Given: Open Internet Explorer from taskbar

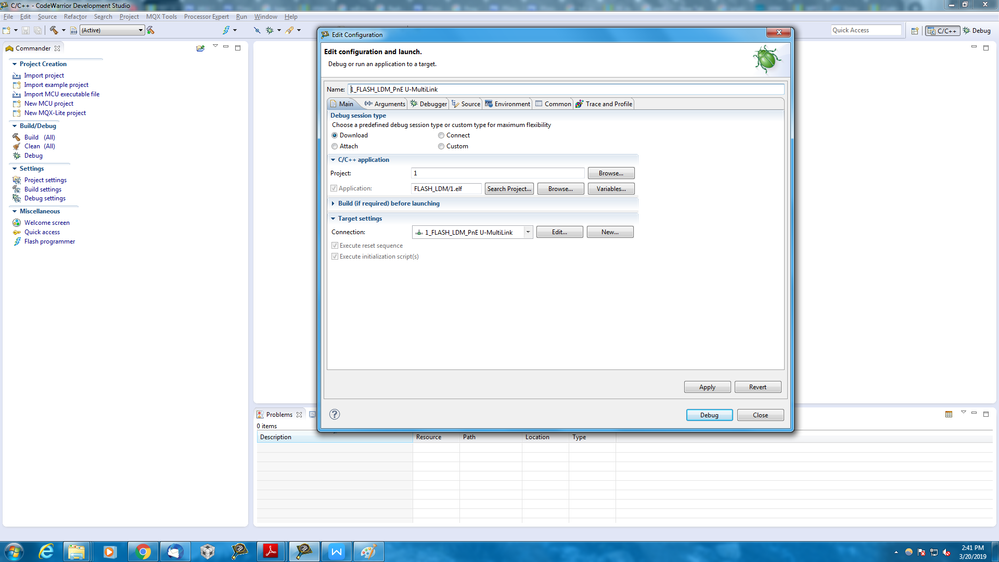Looking at the screenshot, I should tap(46, 552).
